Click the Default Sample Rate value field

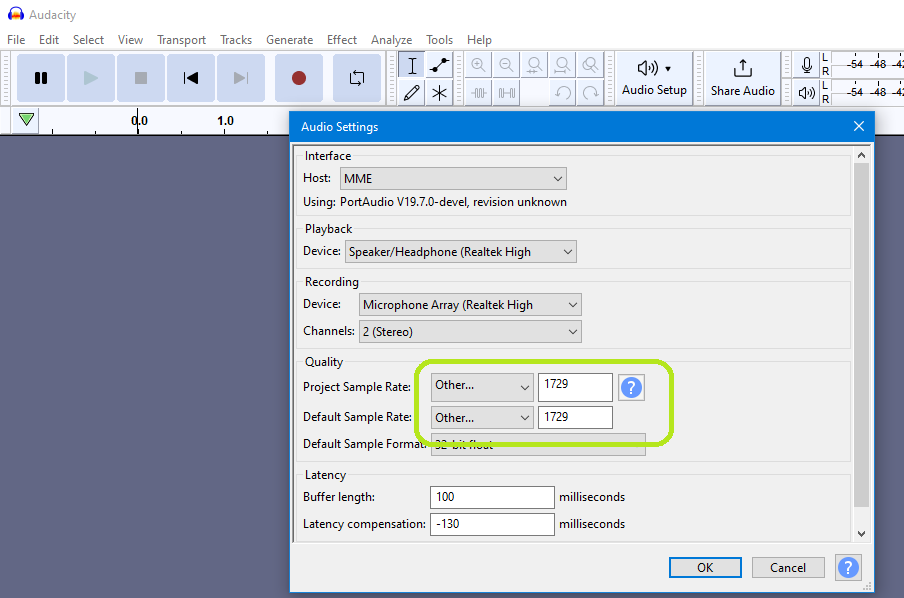tap(575, 418)
